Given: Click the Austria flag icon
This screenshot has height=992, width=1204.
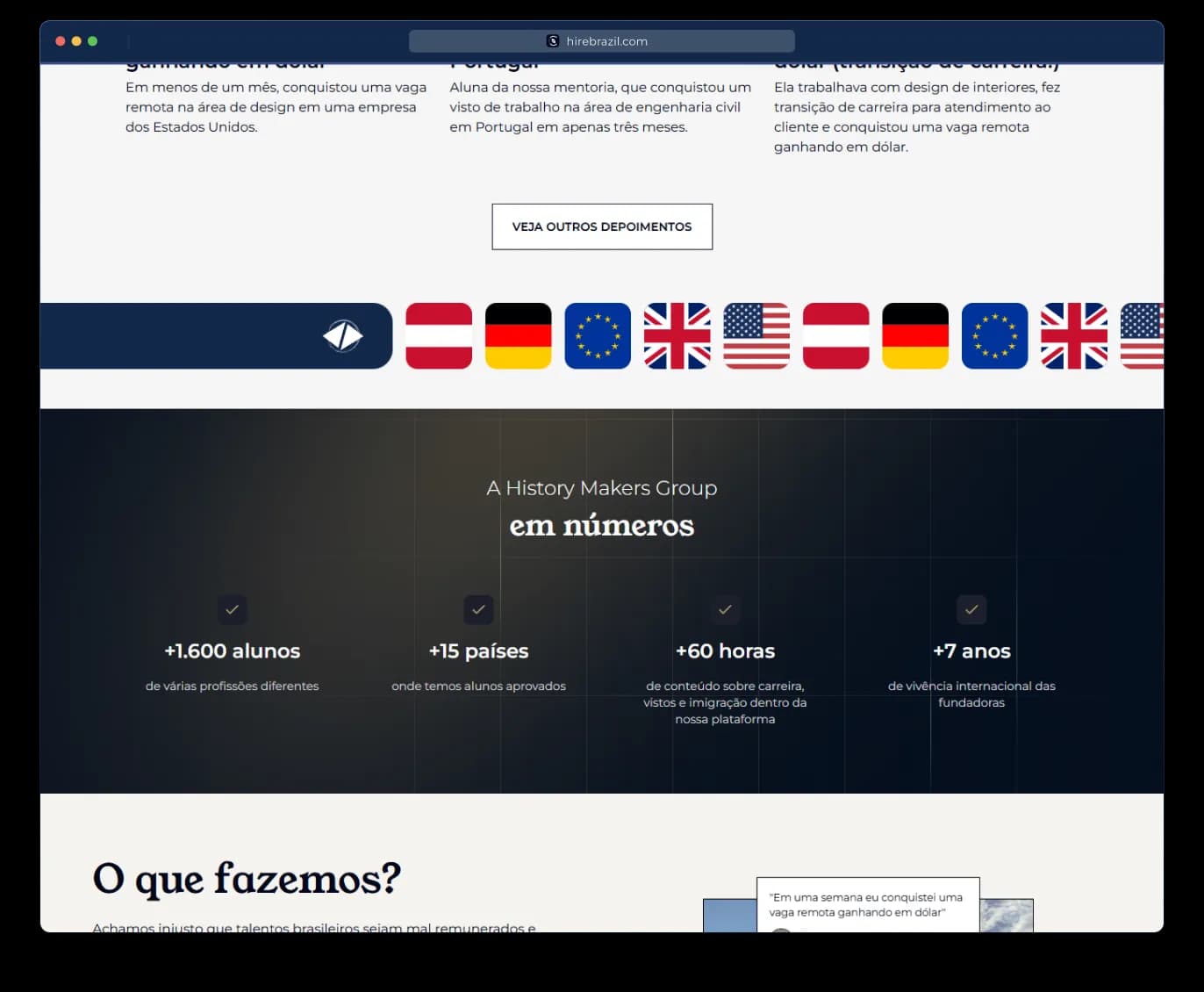Looking at the screenshot, I should [x=438, y=335].
